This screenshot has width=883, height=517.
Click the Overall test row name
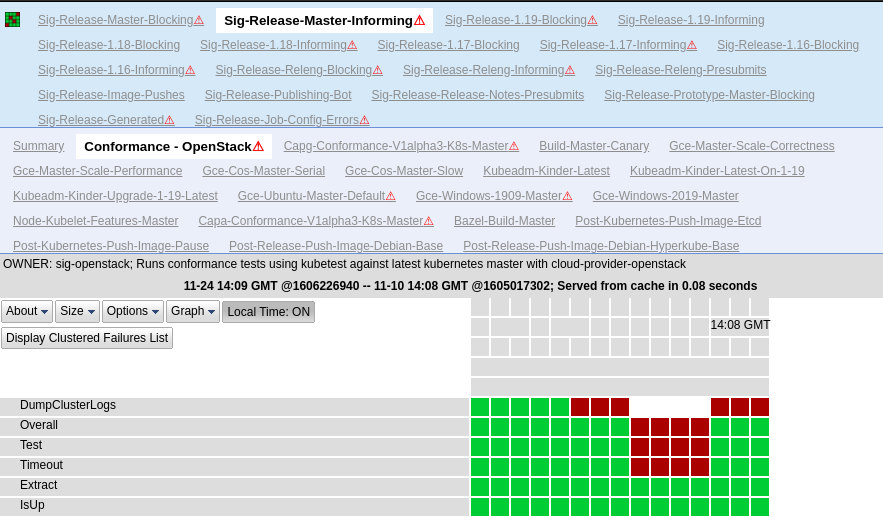[x=39, y=425]
